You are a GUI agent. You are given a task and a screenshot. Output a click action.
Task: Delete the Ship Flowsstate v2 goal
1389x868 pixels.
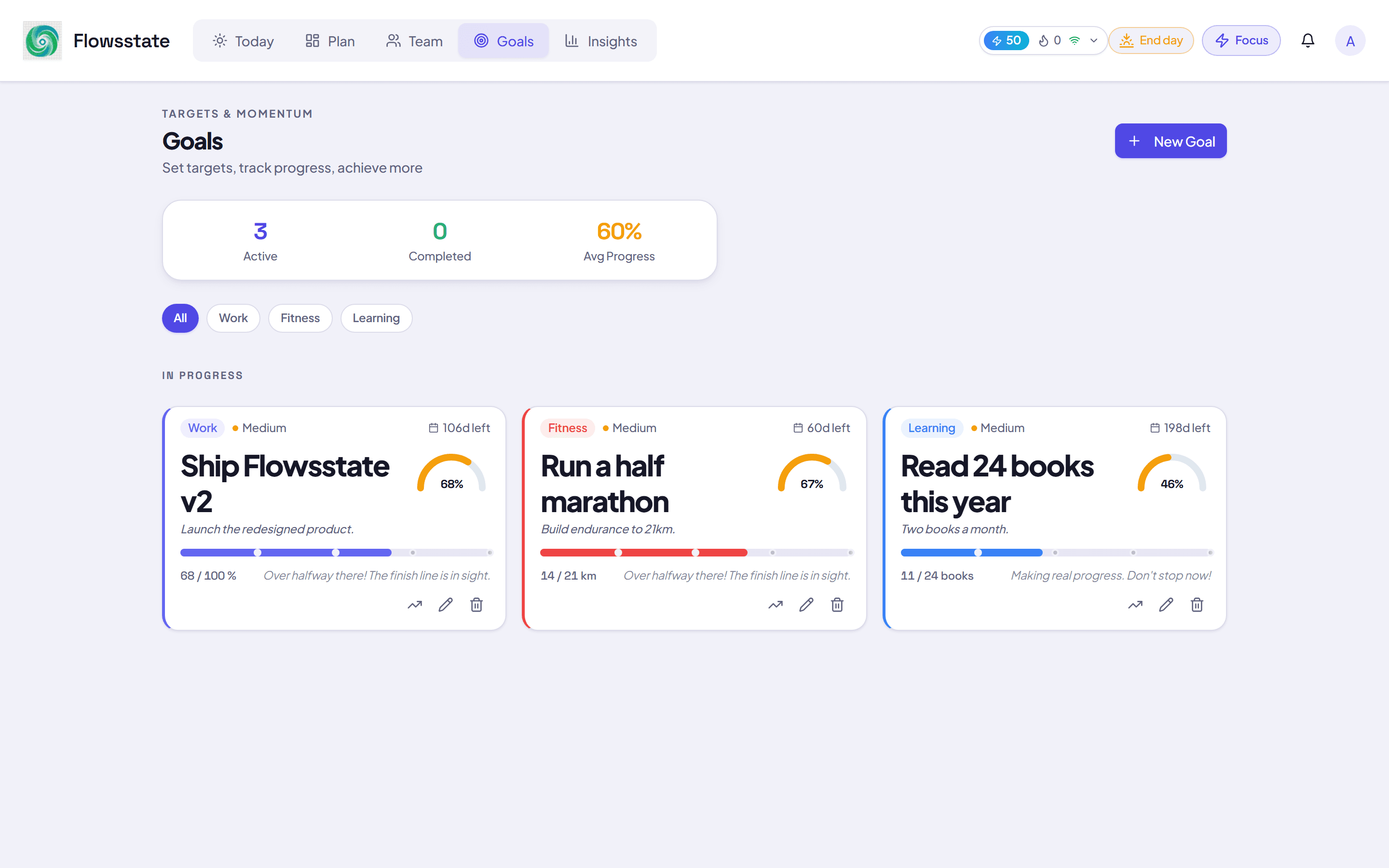(x=477, y=605)
